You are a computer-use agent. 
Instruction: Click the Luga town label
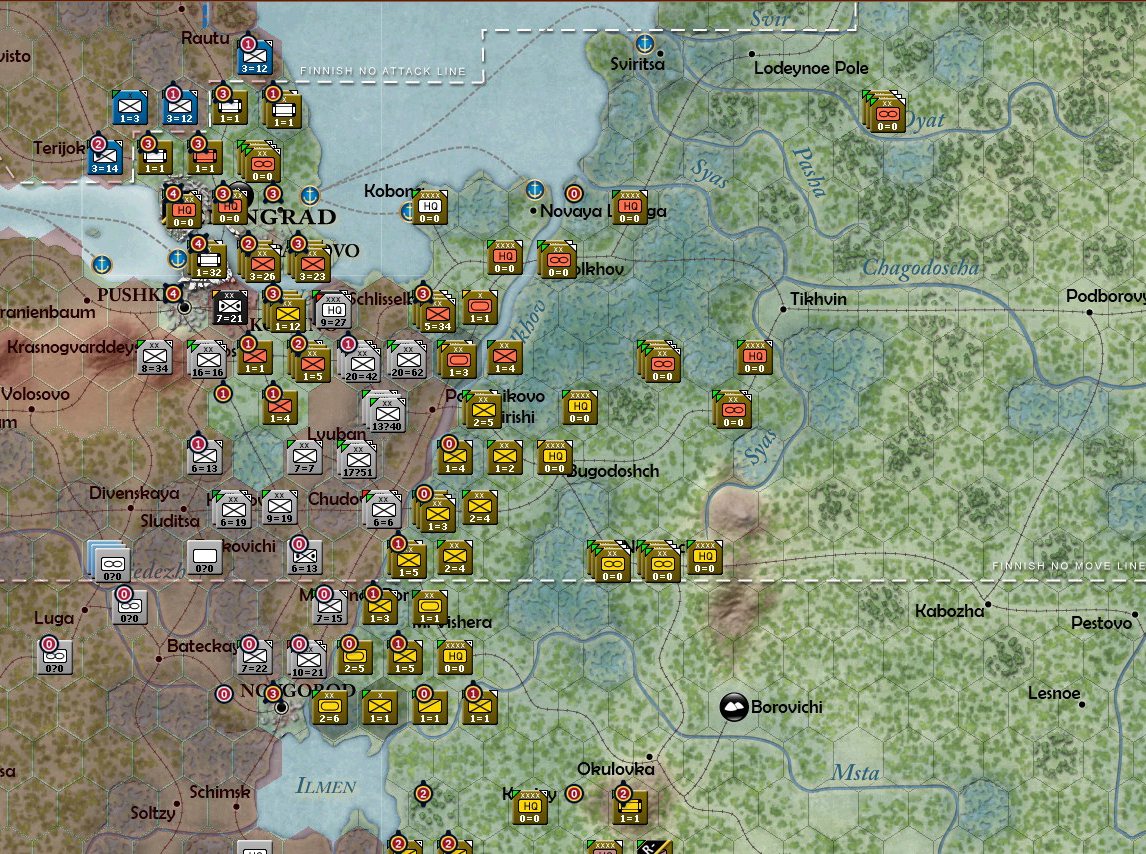coord(54,618)
